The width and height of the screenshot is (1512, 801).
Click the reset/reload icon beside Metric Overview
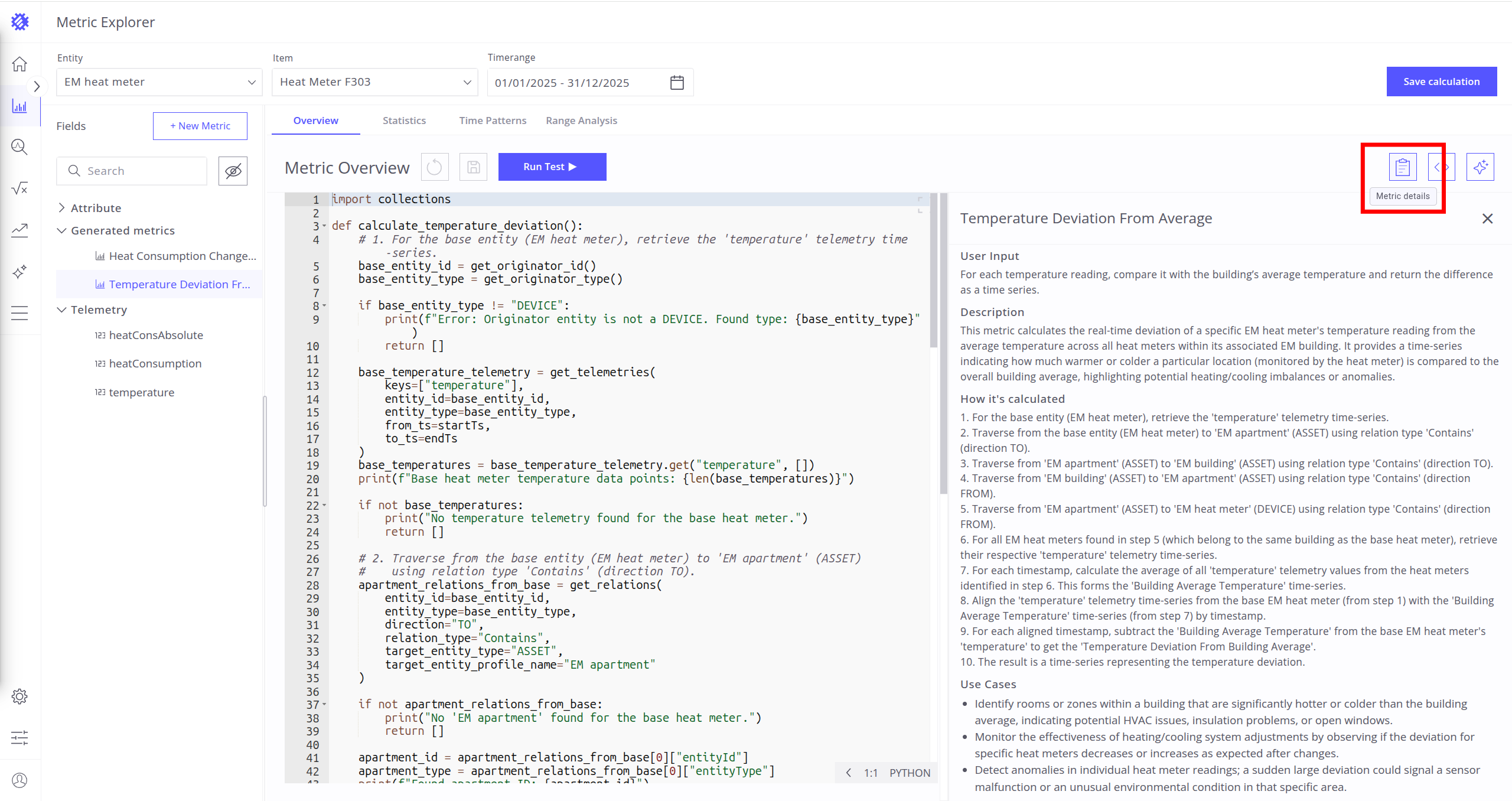[434, 167]
